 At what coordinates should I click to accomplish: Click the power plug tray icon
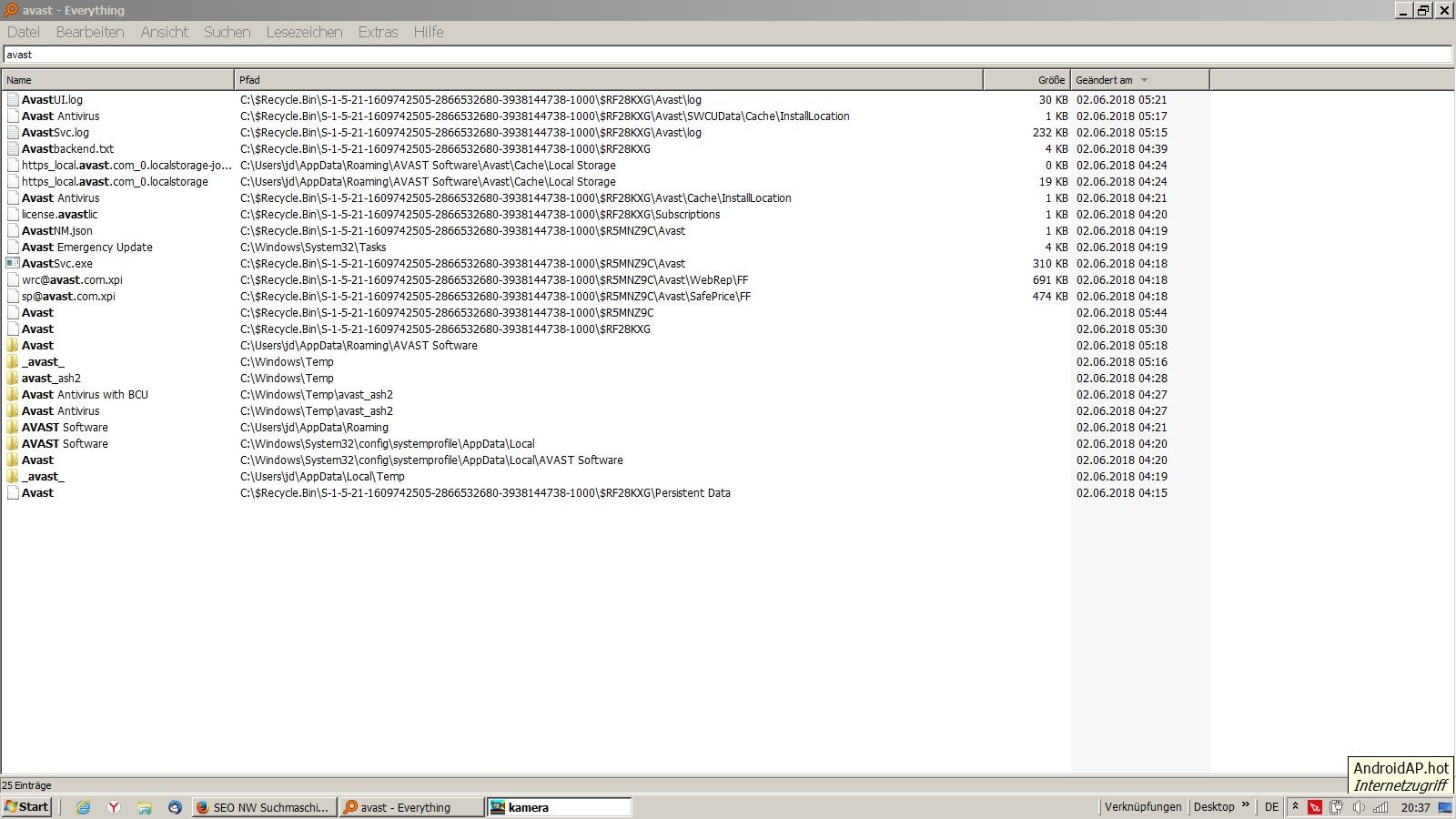1337,807
